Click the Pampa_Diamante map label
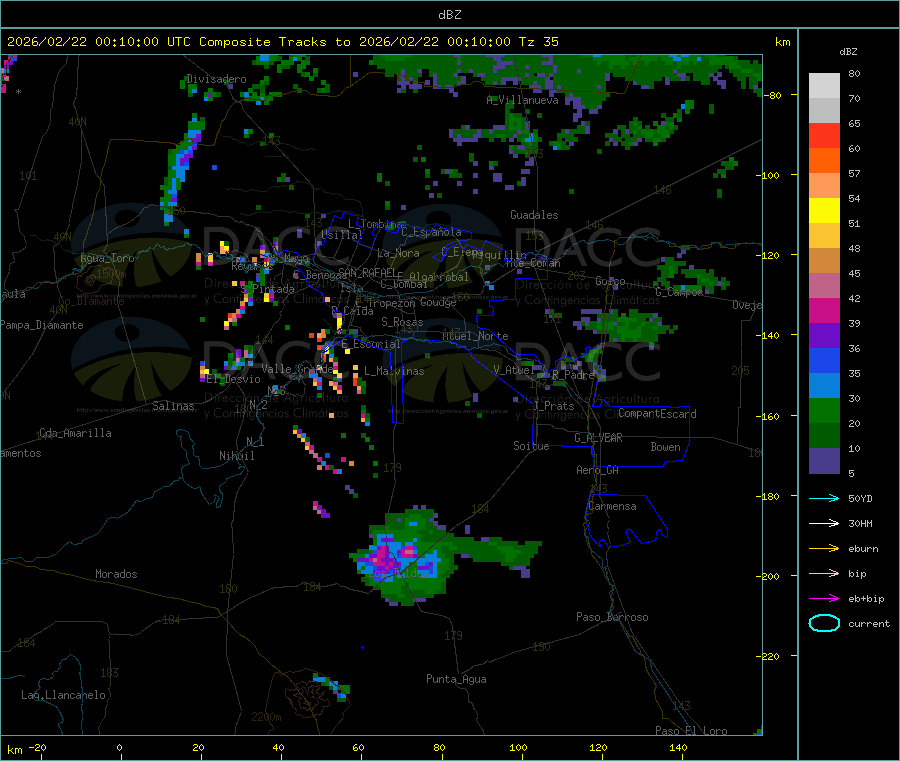The image size is (900, 761). [41, 325]
